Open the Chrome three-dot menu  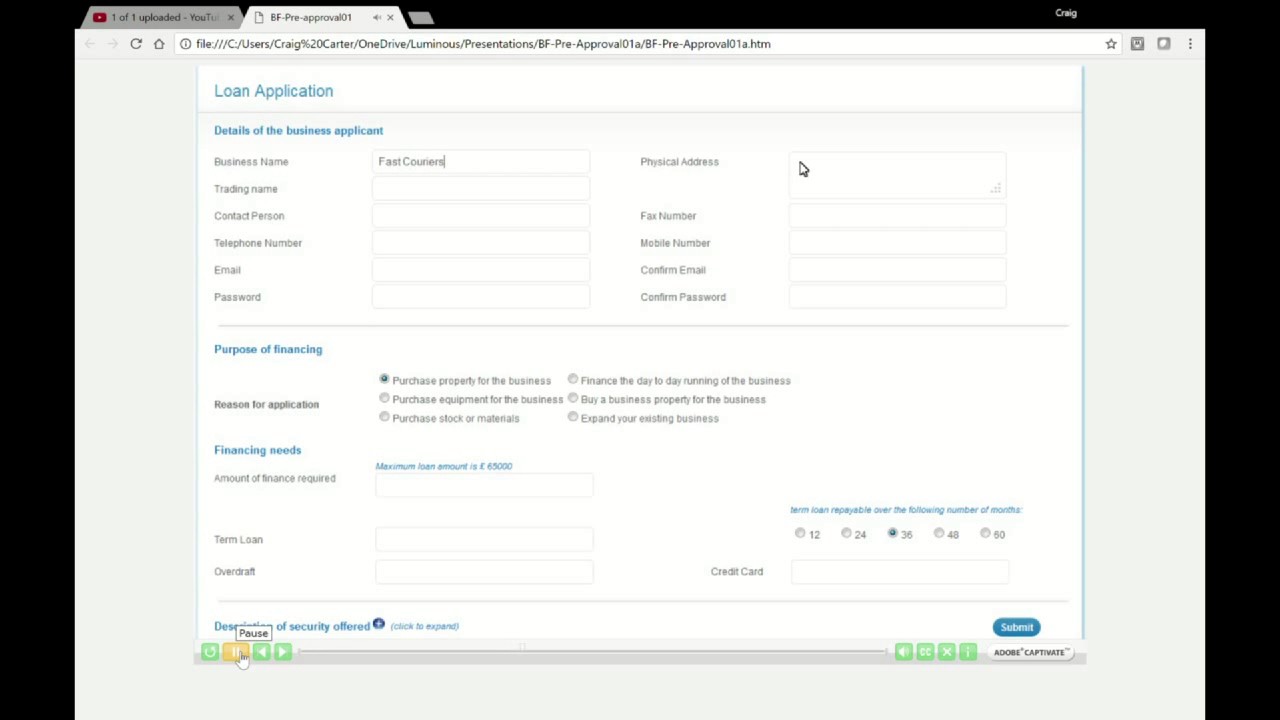pyautogui.click(x=1190, y=44)
